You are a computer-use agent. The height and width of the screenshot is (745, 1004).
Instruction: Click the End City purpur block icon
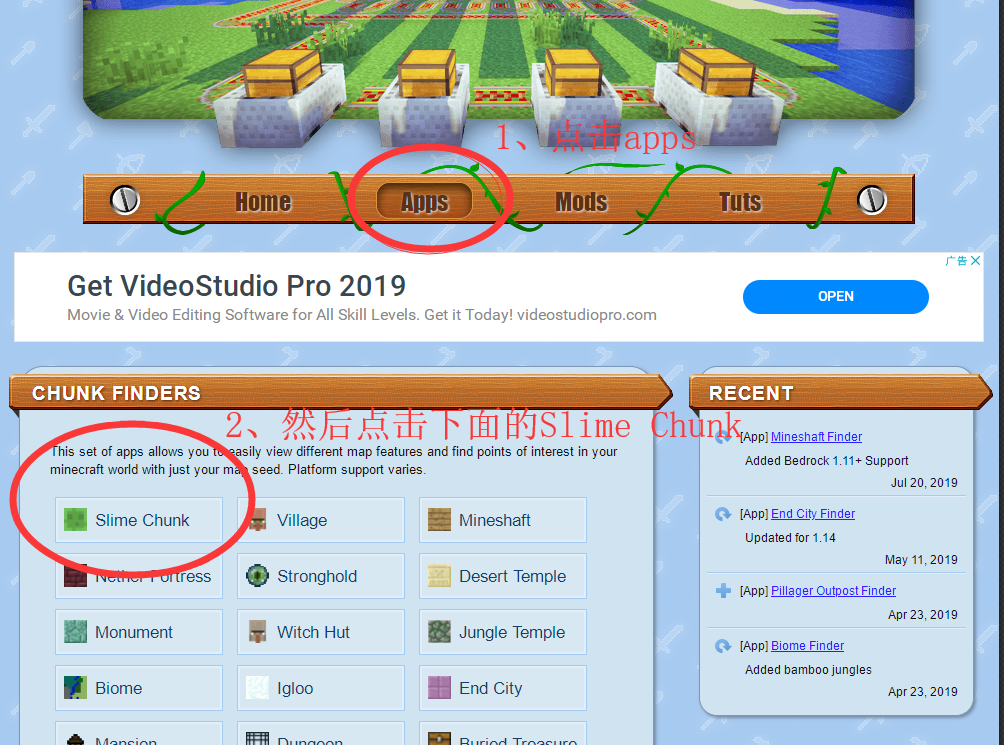coord(440,688)
